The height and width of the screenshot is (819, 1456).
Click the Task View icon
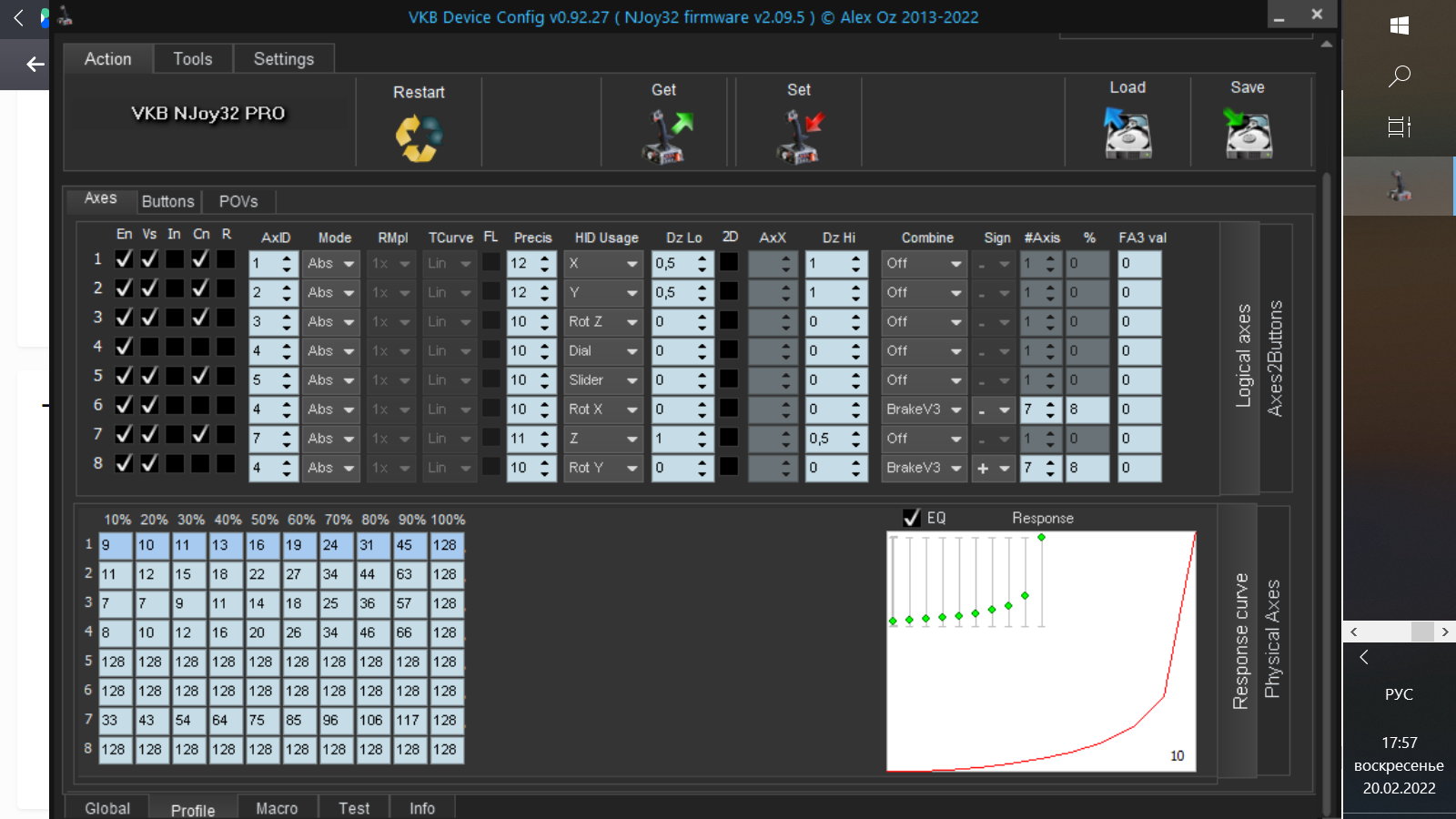[1400, 126]
